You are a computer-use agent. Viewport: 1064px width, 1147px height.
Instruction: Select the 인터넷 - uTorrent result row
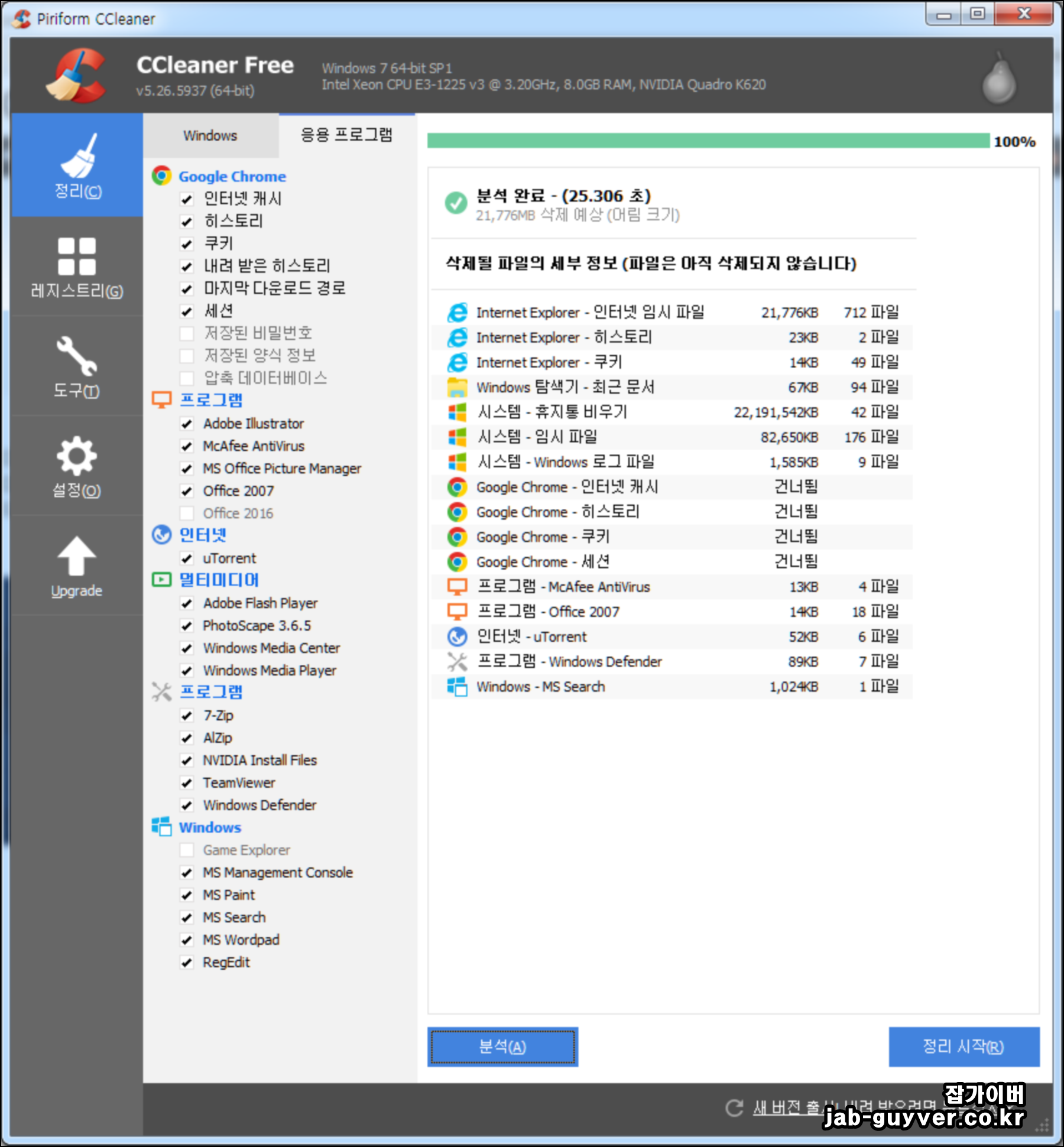[x=672, y=636]
